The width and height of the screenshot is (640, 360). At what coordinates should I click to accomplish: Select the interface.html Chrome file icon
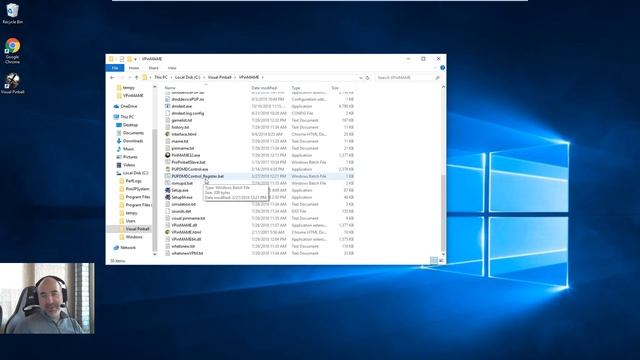[167, 134]
